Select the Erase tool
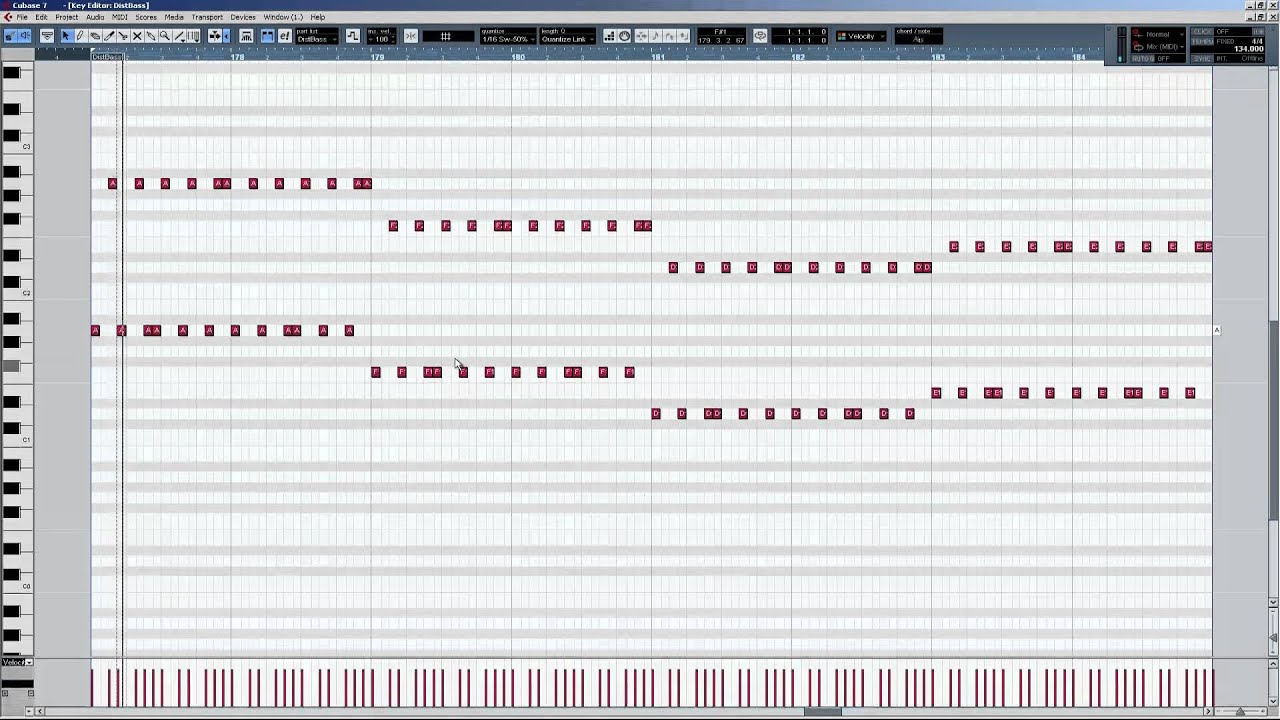Image resolution: width=1280 pixels, height=720 pixels. [95, 36]
